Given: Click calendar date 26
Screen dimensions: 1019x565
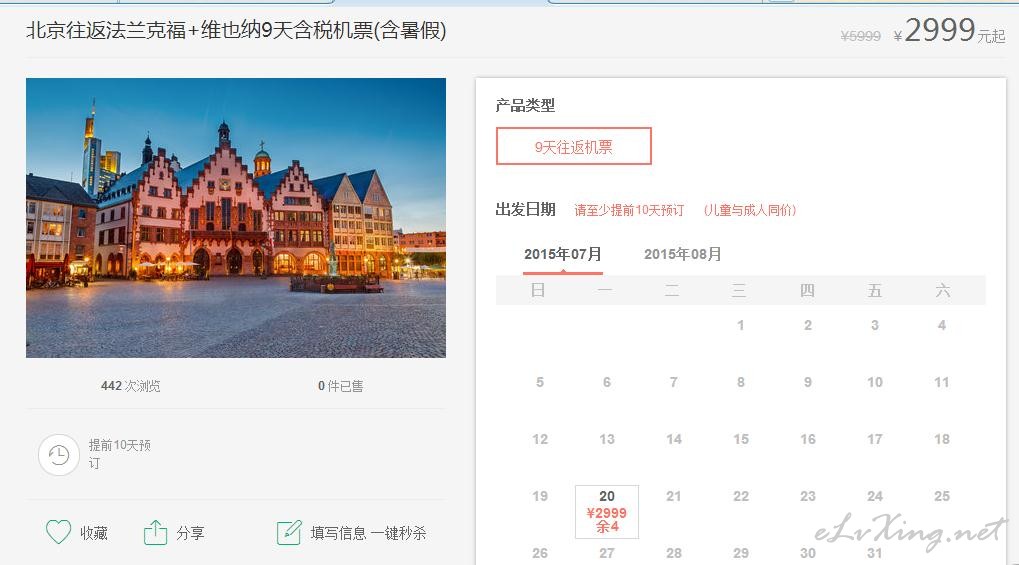Looking at the screenshot, I should click(x=540, y=553).
